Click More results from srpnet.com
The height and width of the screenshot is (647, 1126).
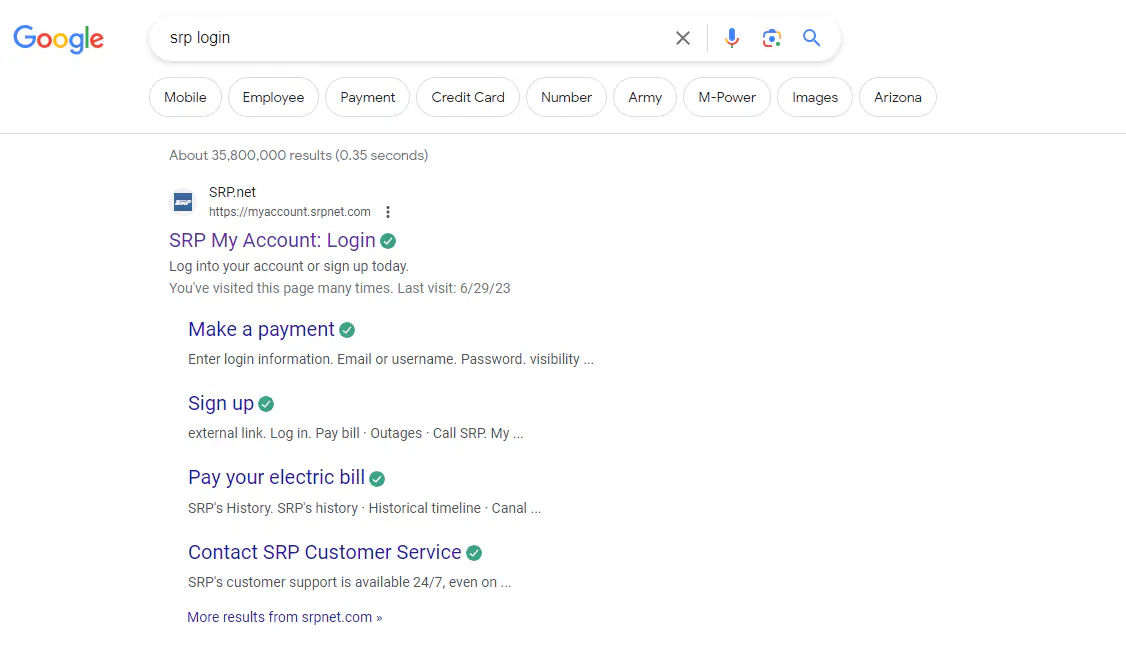click(284, 617)
